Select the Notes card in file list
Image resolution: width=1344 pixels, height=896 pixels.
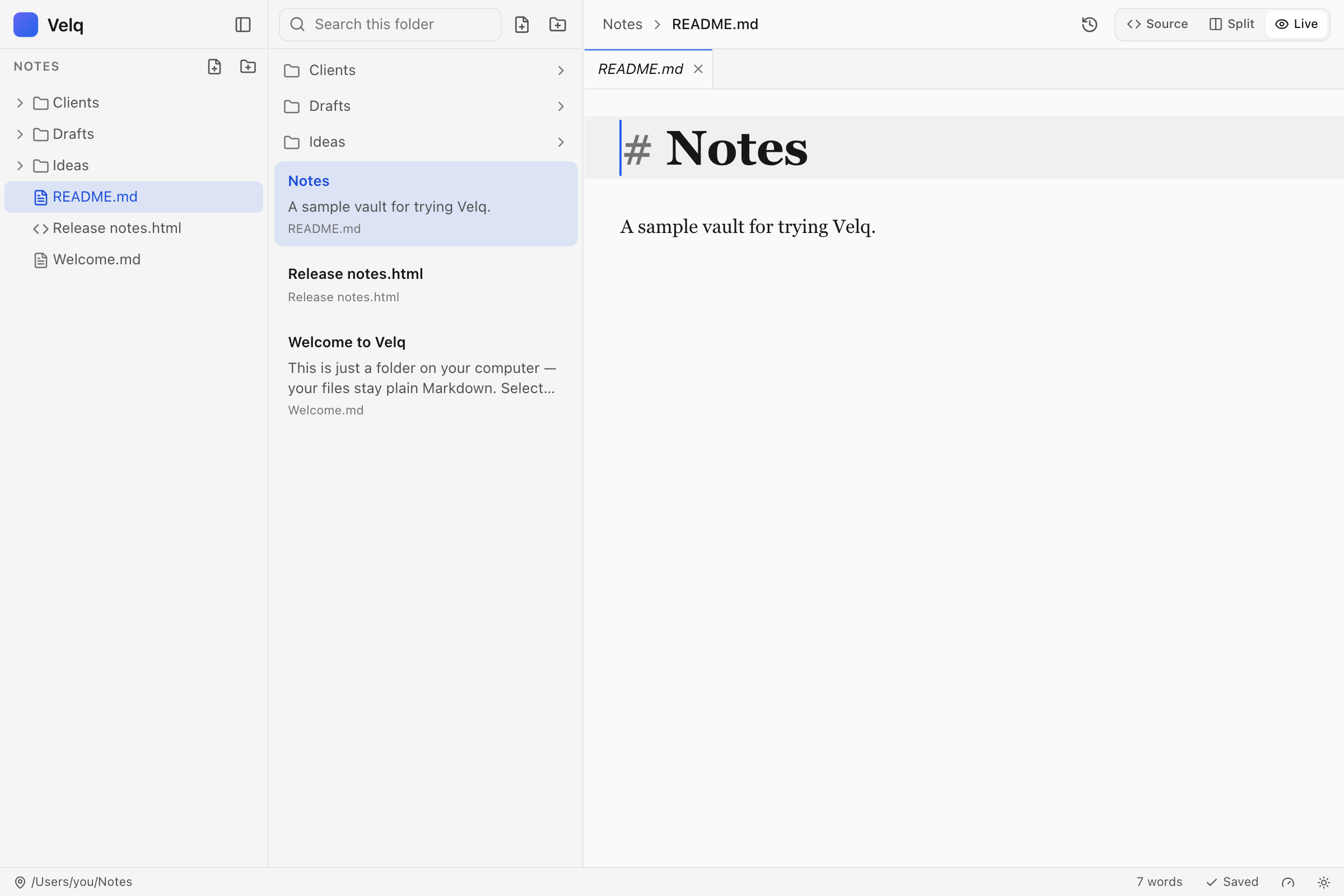pos(426,204)
